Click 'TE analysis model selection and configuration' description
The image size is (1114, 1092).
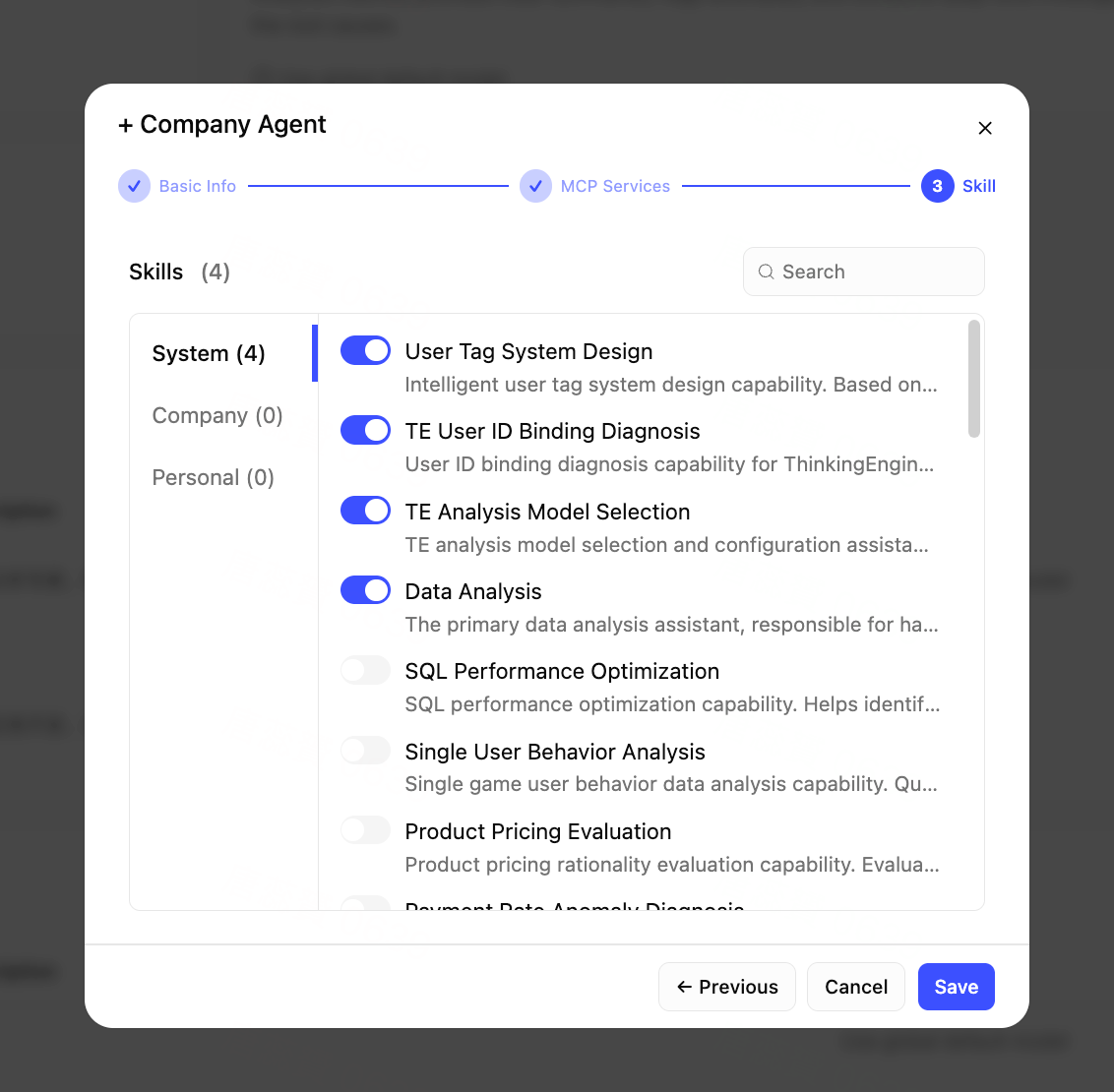tap(666, 545)
